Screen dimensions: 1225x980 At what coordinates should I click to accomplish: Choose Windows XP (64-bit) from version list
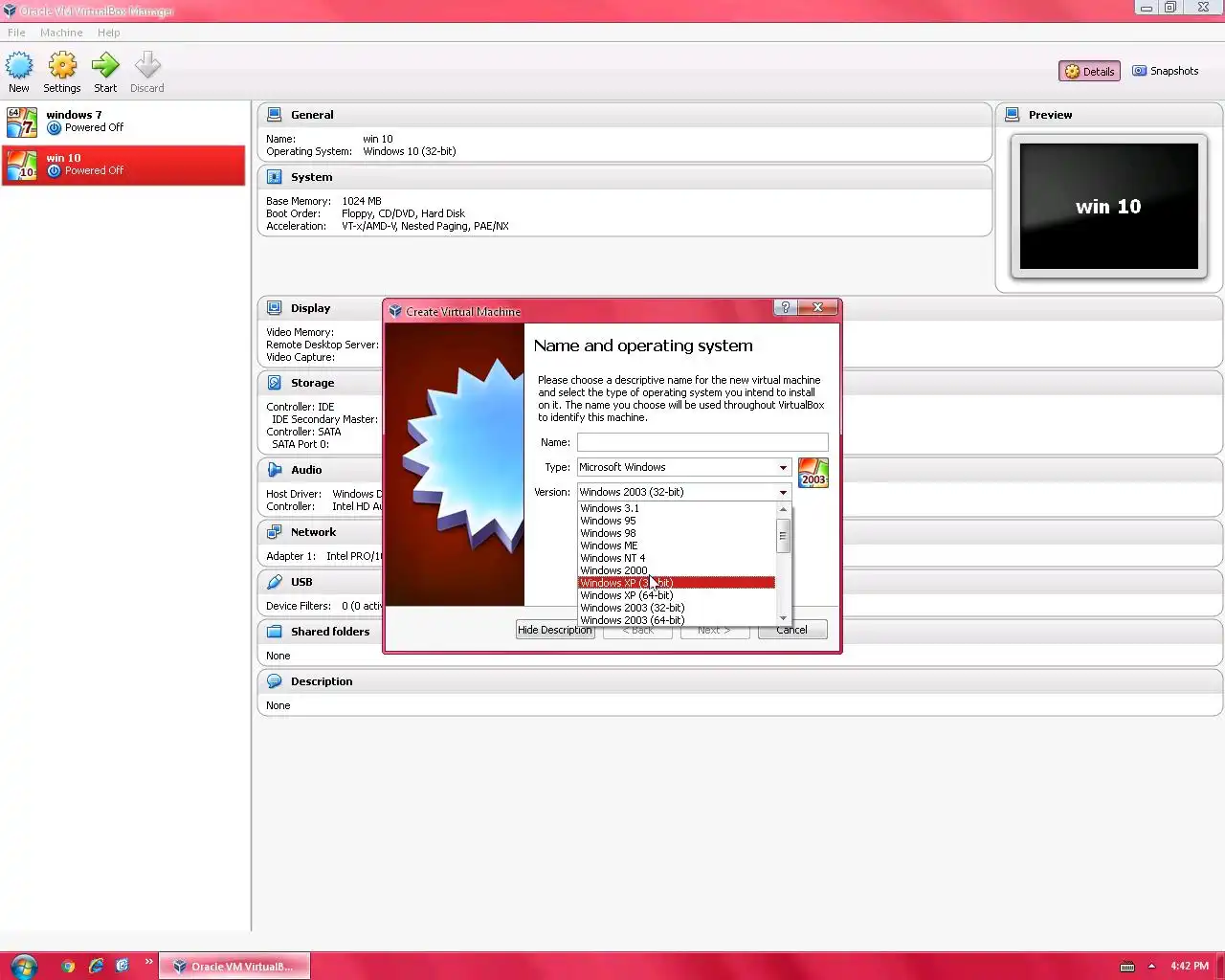pyautogui.click(x=677, y=595)
